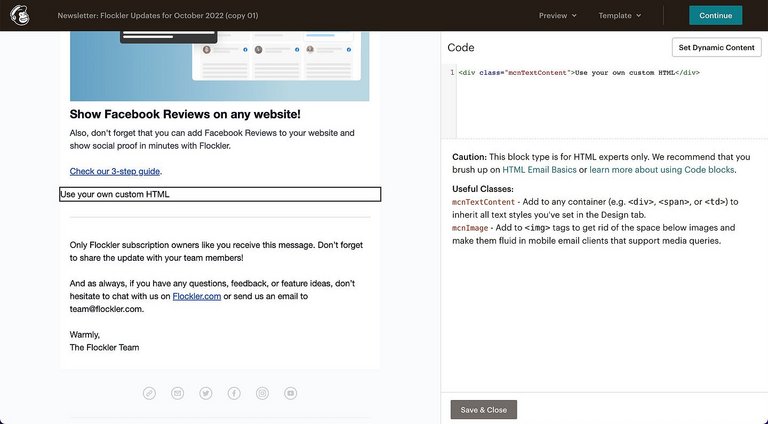Follow the Flockler.com link
The width and height of the screenshot is (768, 424).
[x=196, y=296]
